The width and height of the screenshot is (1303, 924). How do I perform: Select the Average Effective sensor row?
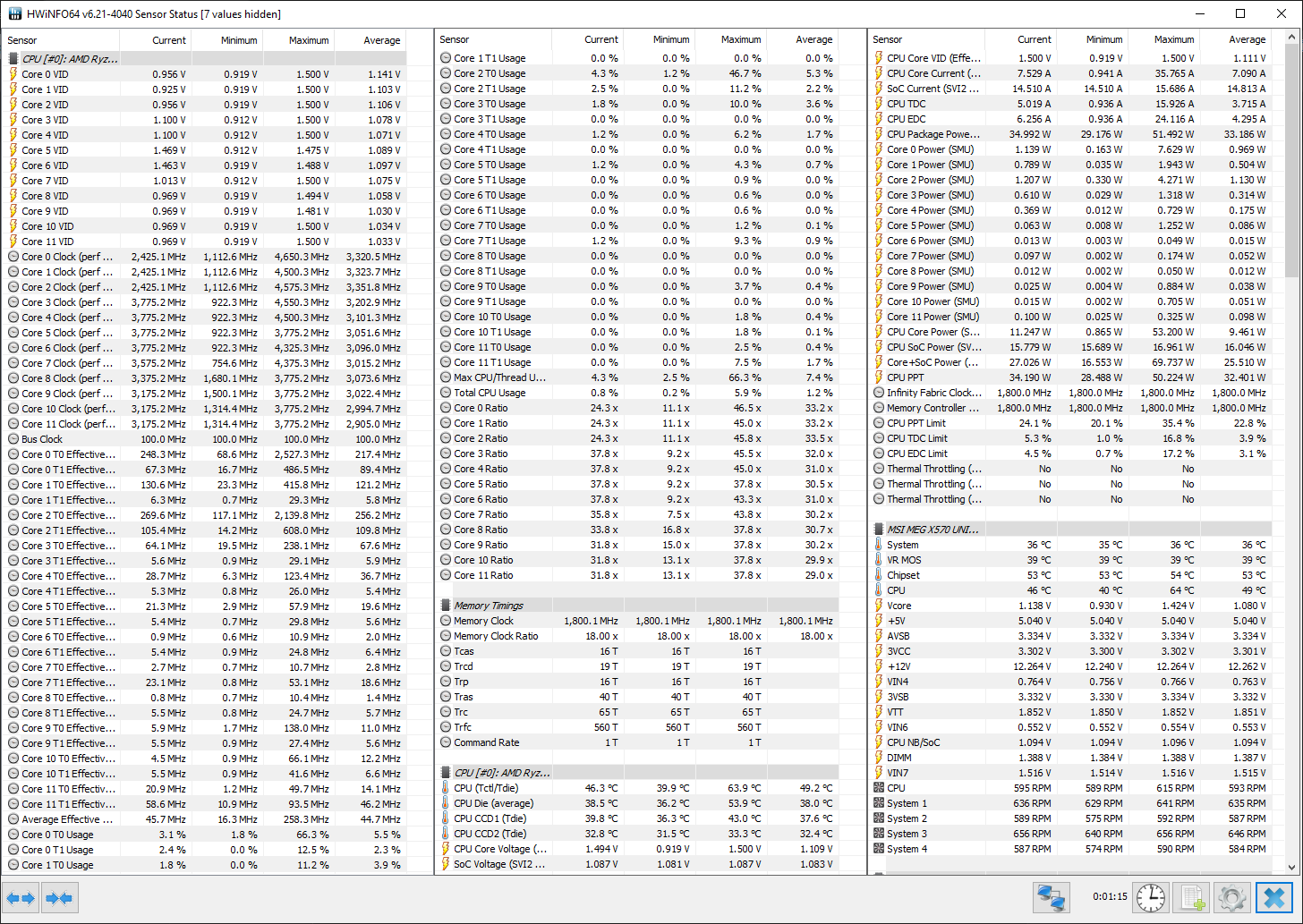pyautogui.click(x=205, y=819)
